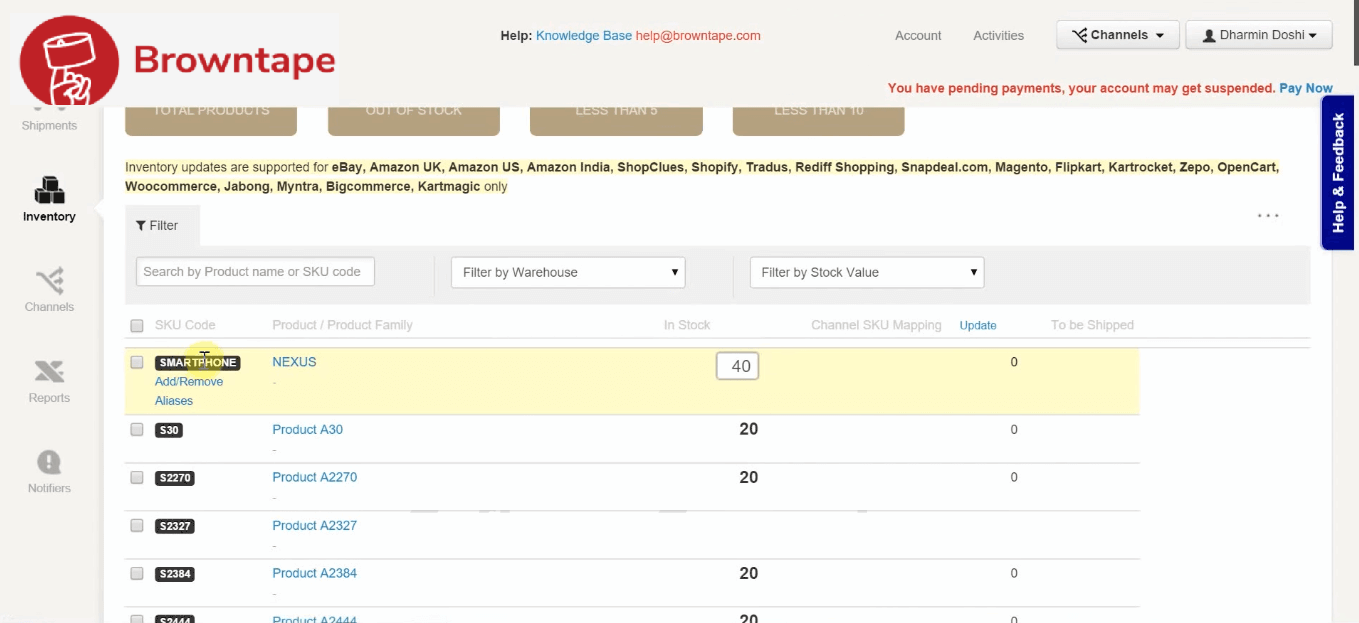Open the Help & Feedback side tab

pyautogui.click(x=1339, y=172)
